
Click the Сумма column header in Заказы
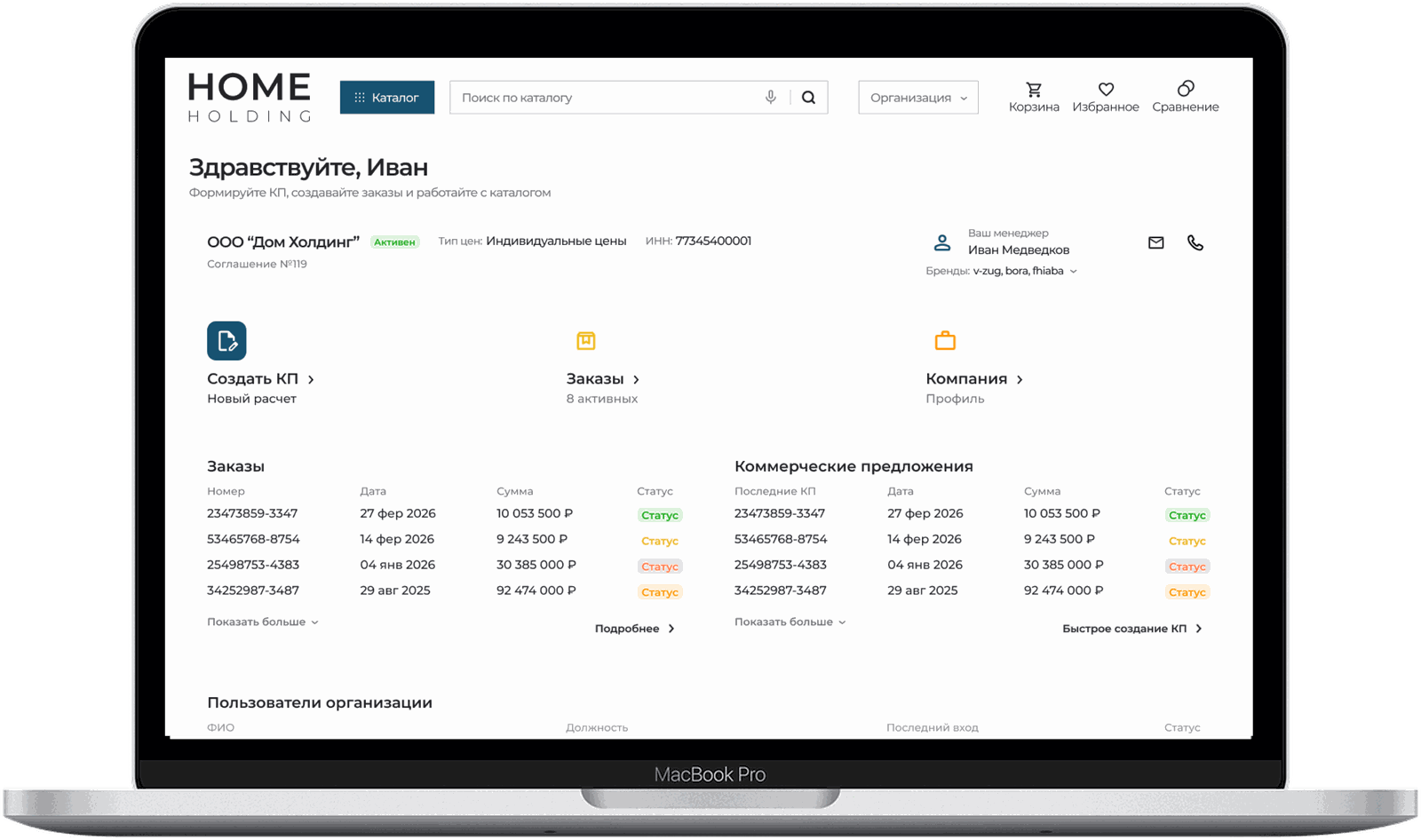[515, 491]
